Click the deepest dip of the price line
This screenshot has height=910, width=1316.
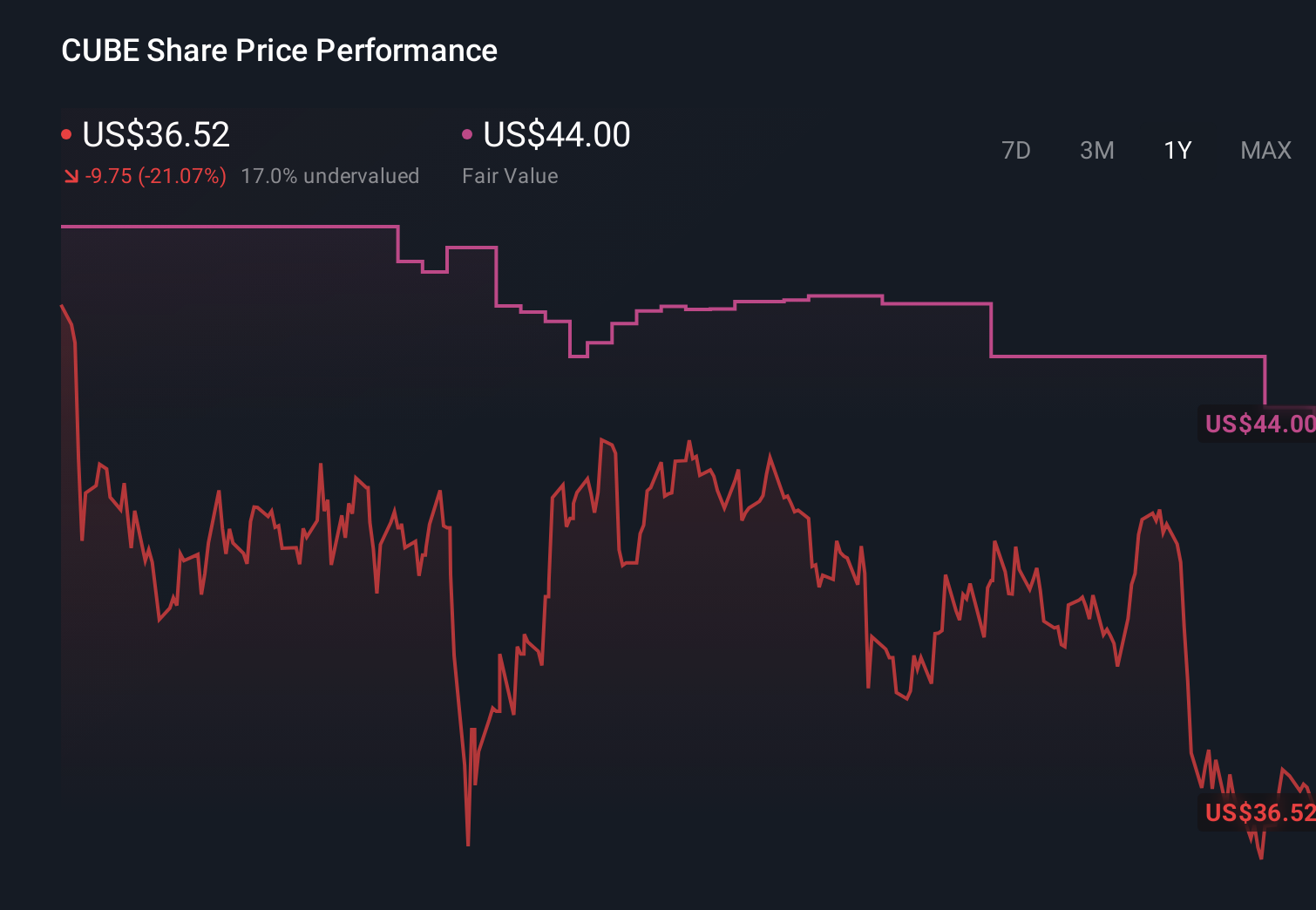click(468, 841)
